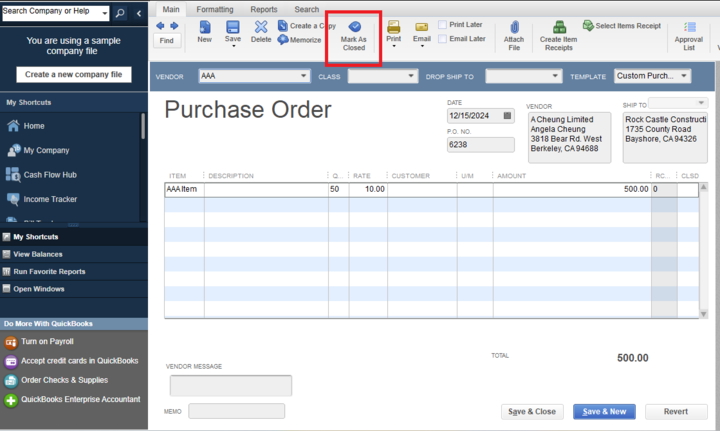
Task: Select View Balances panel item
Action: pyautogui.click(x=73, y=254)
